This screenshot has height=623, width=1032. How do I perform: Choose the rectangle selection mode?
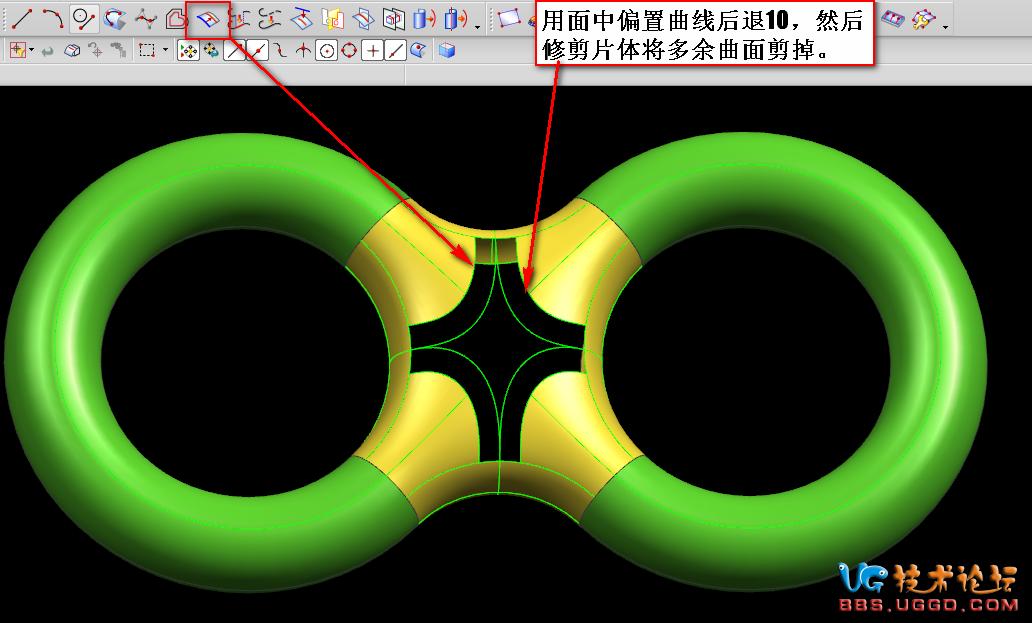pos(147,51)
